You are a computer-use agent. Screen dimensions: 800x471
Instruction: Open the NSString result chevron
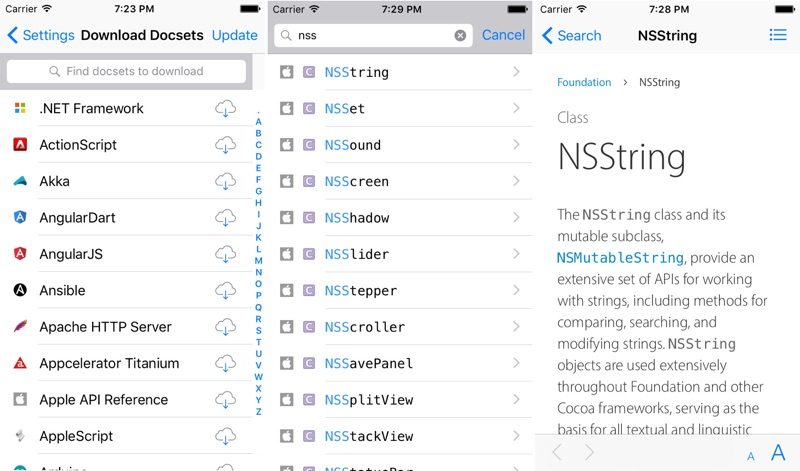point(516,72)
